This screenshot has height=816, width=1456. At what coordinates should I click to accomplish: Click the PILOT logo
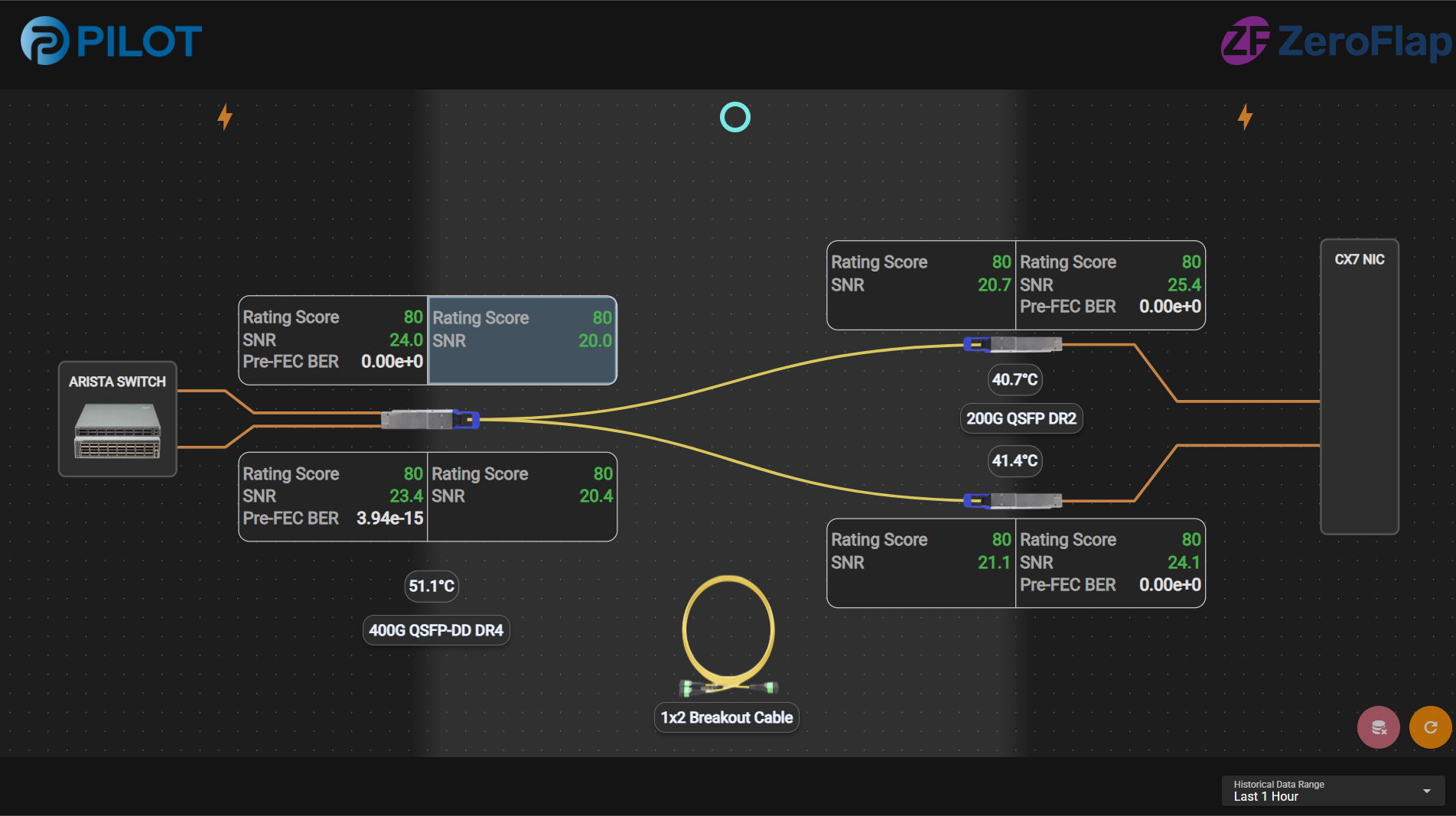click(x=112, y=41)
